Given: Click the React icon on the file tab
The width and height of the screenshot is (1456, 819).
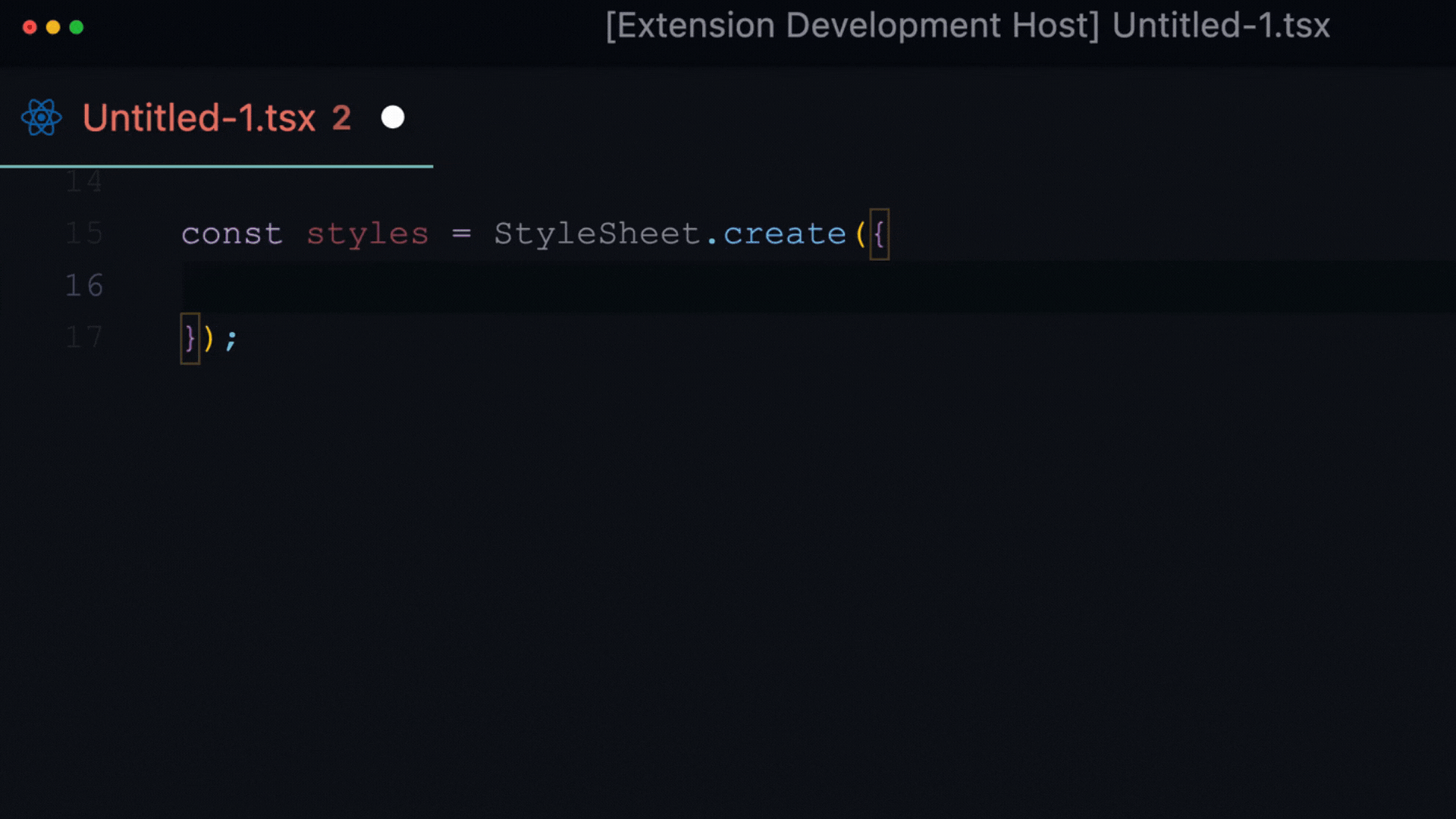Looking at the screenshot, I should (x=41, y=118).
